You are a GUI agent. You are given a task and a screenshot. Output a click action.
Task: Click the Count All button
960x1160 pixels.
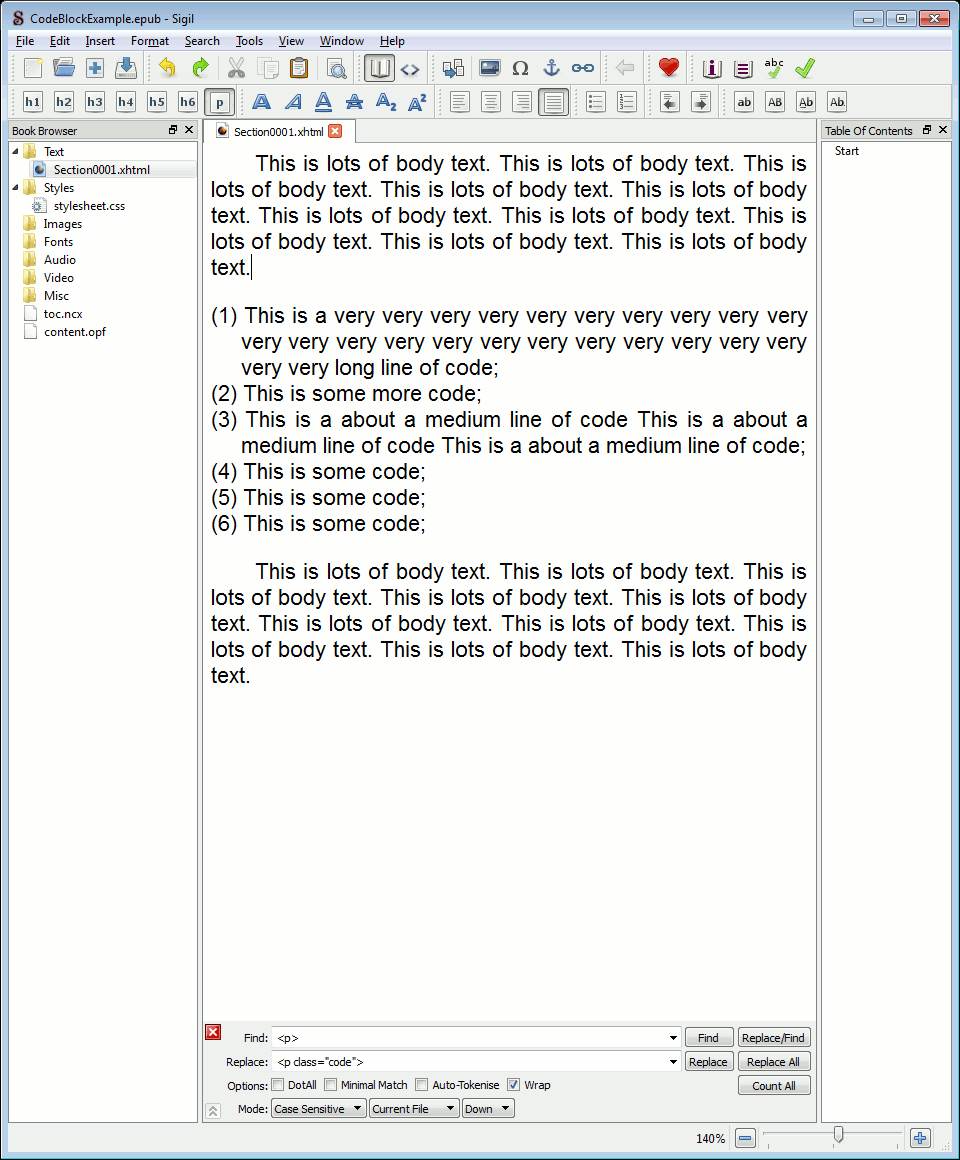point(774,1085)
